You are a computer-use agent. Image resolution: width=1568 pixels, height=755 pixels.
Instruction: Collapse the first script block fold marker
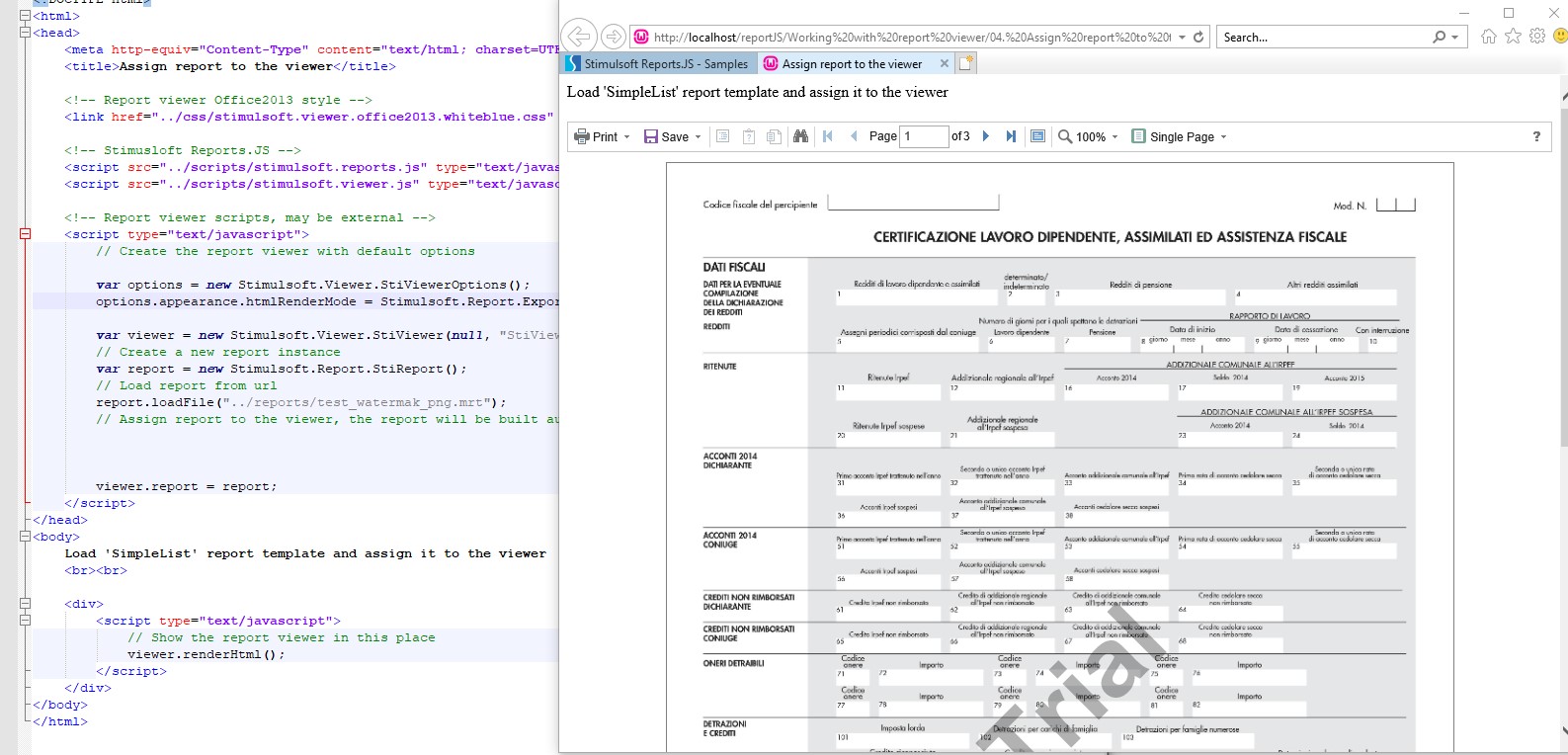coord(26,234)
